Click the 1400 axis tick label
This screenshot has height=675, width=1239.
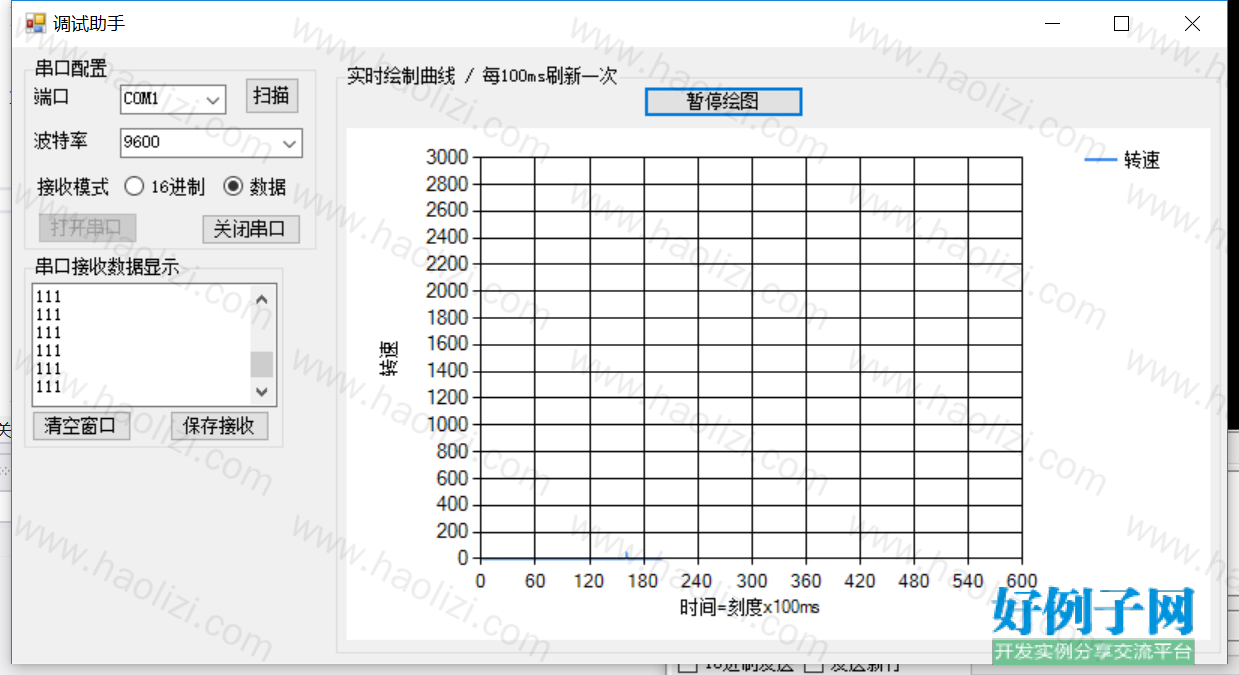tap(447, 371)
